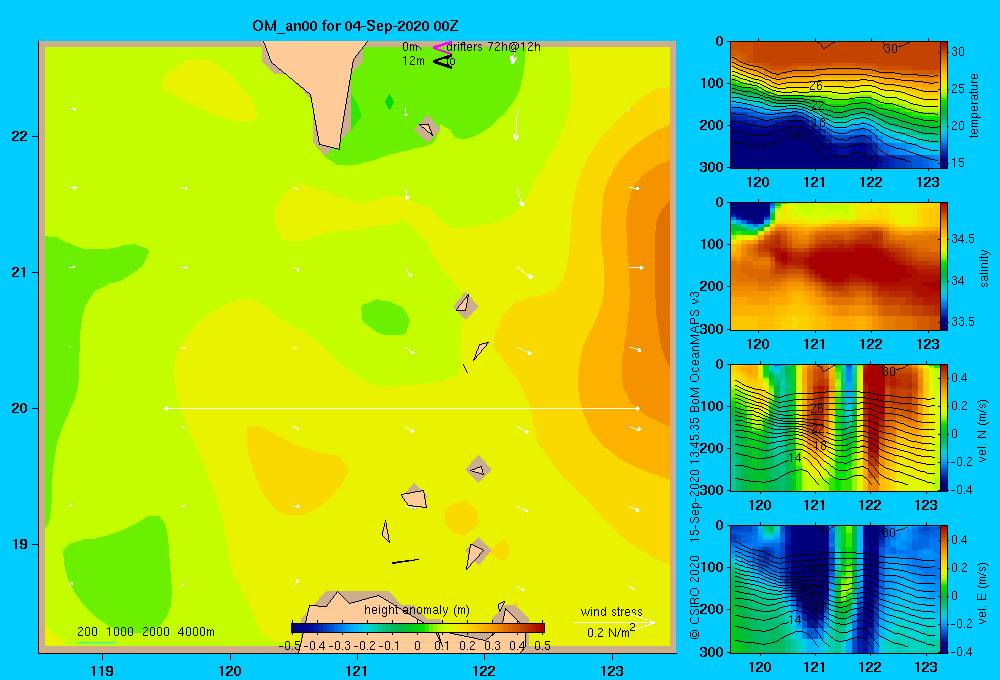
Task: Open the eastward velocity section panel
Action: click(834, 589)
